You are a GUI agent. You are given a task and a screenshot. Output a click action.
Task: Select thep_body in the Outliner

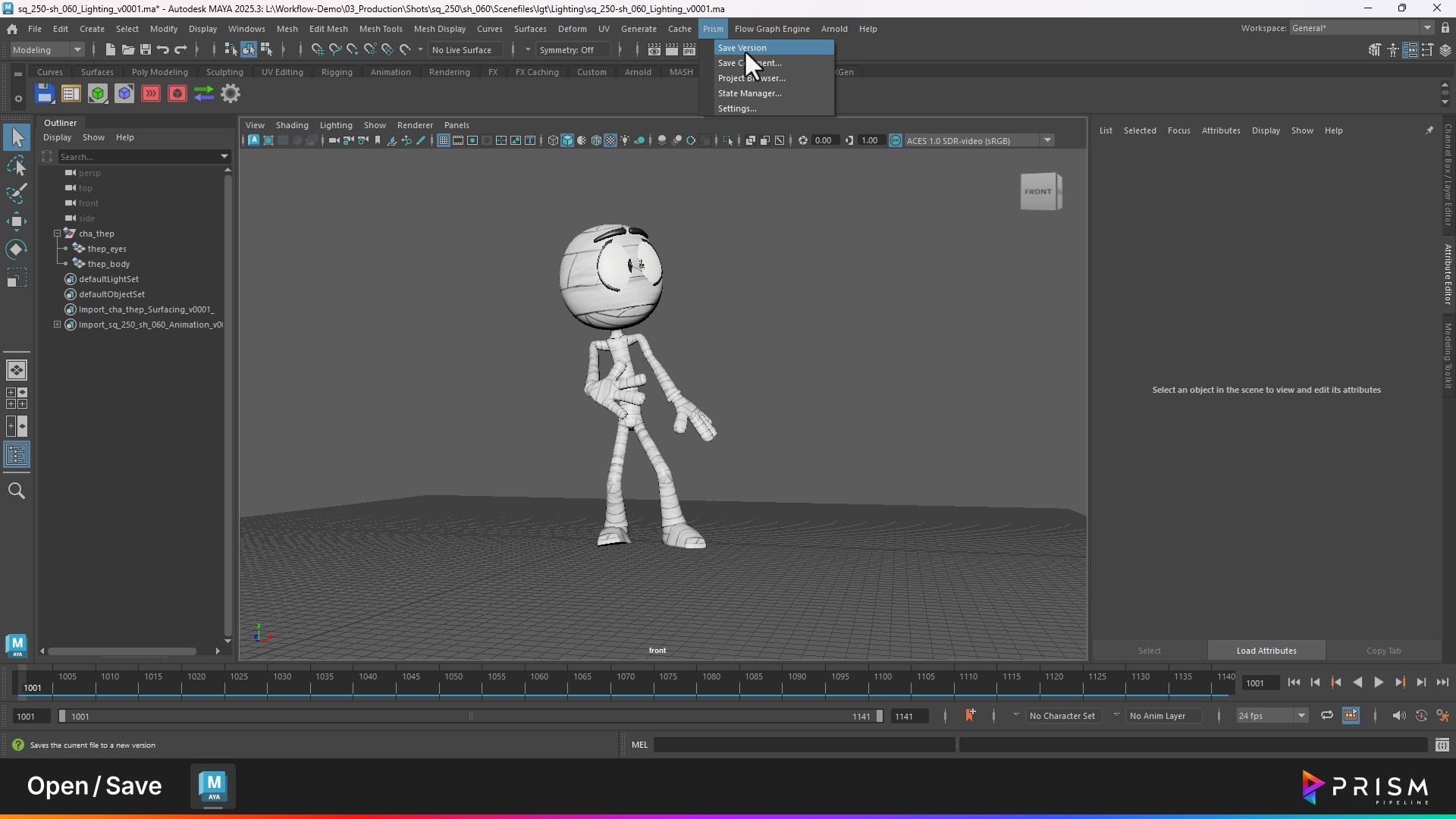pos(108,264)
